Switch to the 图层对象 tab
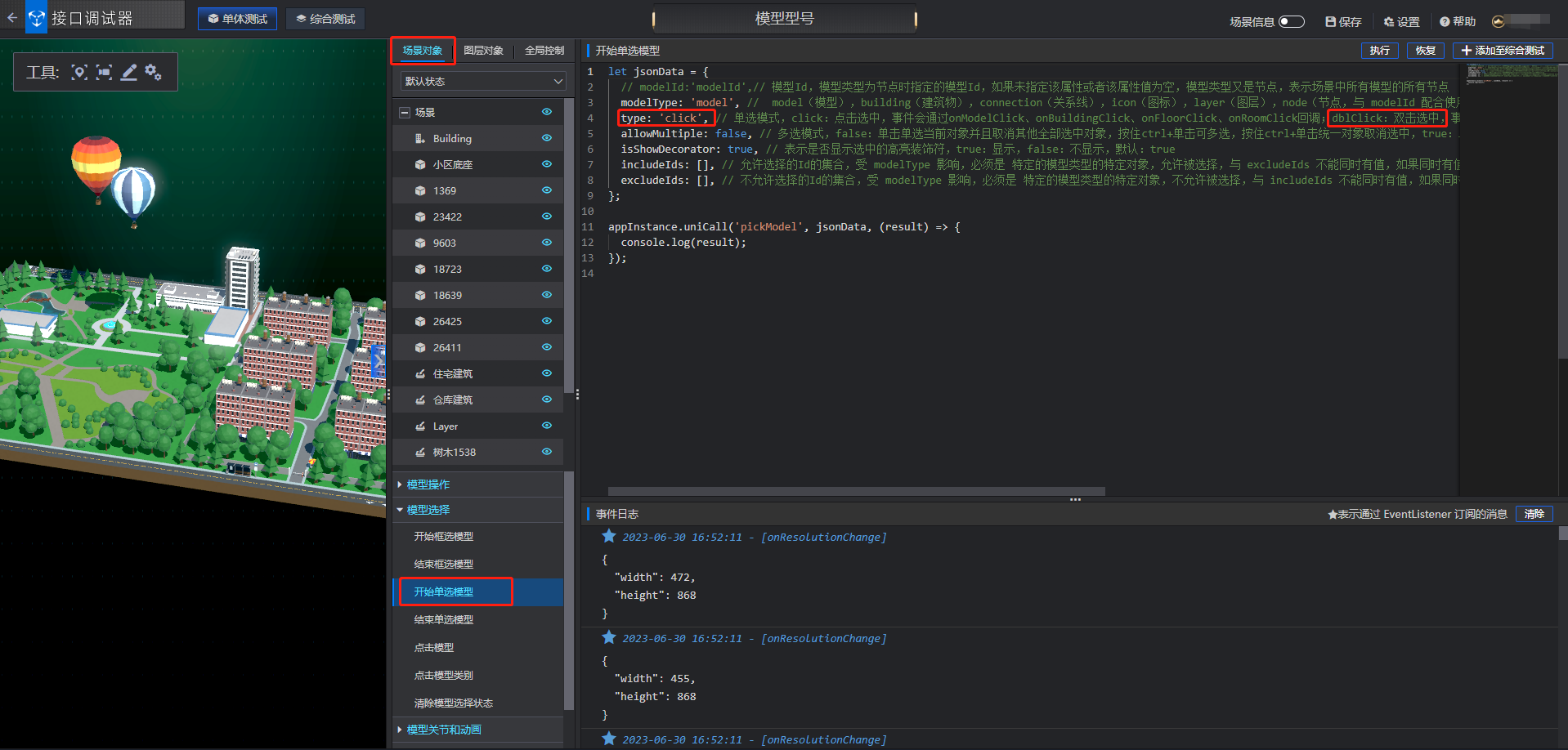1568x750 pixels. [x=483, y=51]
